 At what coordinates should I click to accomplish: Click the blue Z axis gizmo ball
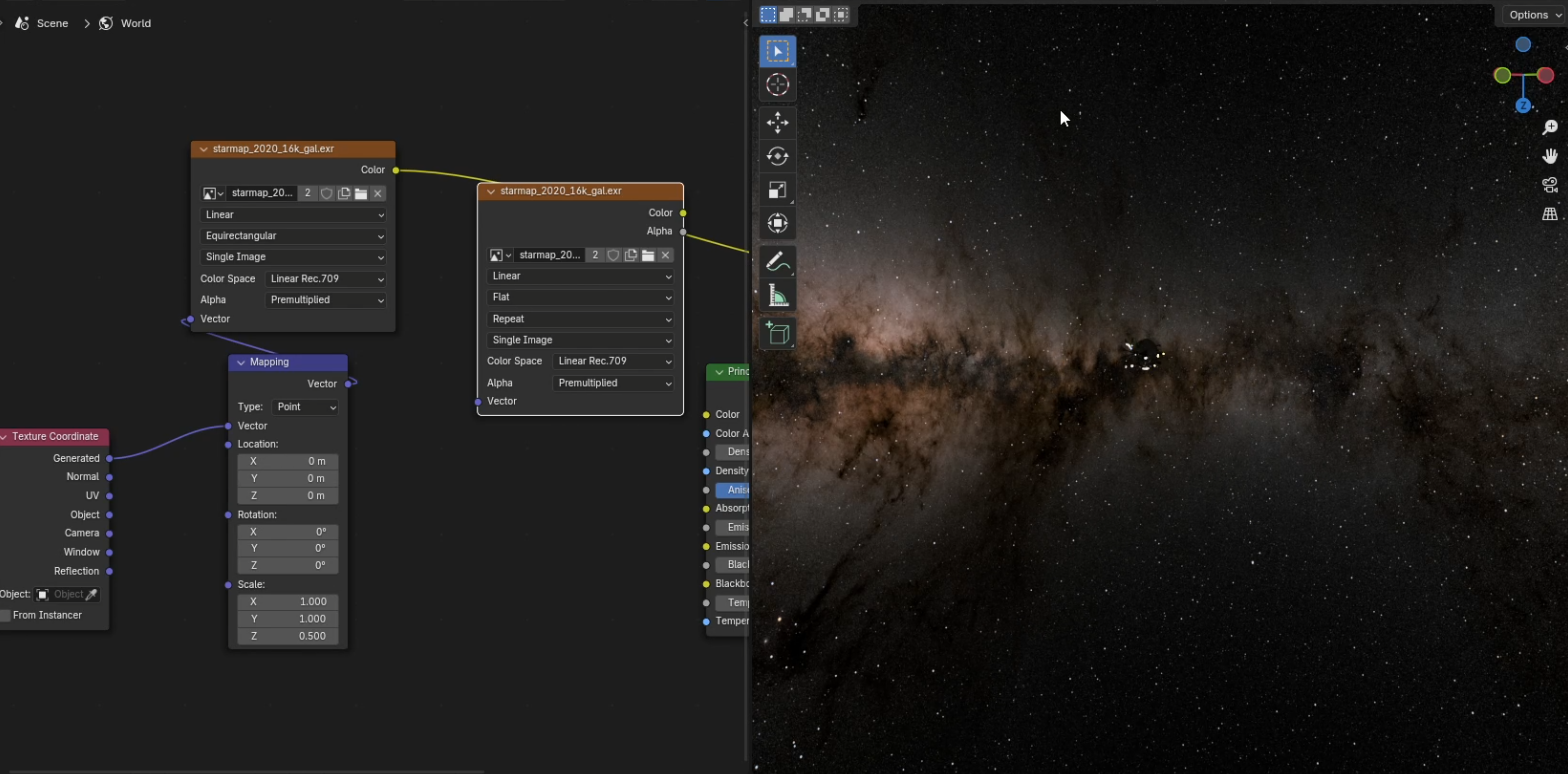point(1523,105)
